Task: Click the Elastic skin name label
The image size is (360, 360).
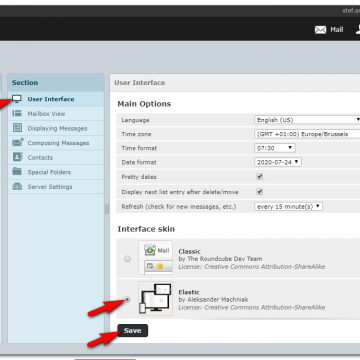Action: tap(189, 292)
